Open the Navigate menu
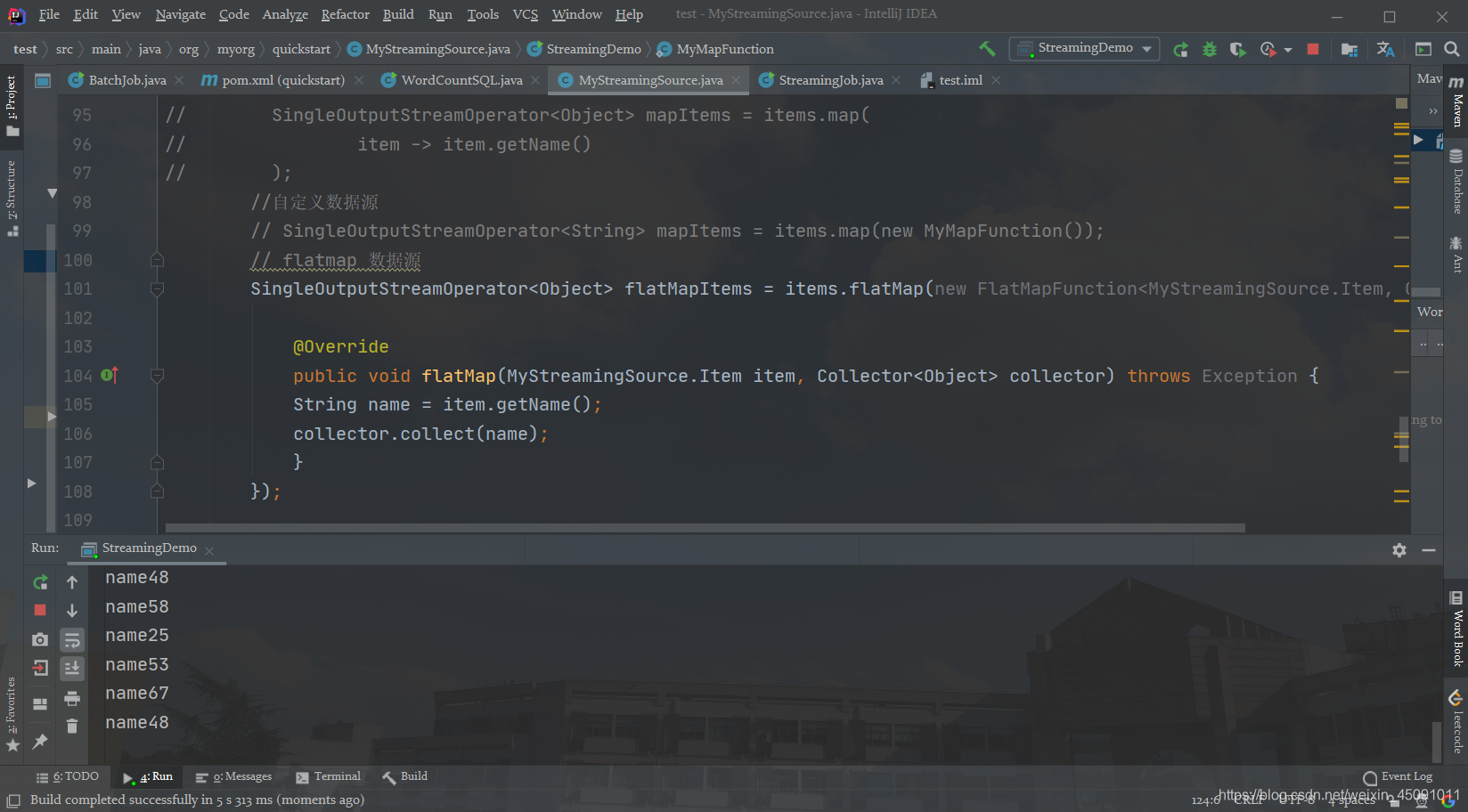The height and width of the screenshot is (812, 1468). click(x=180, y=14)
